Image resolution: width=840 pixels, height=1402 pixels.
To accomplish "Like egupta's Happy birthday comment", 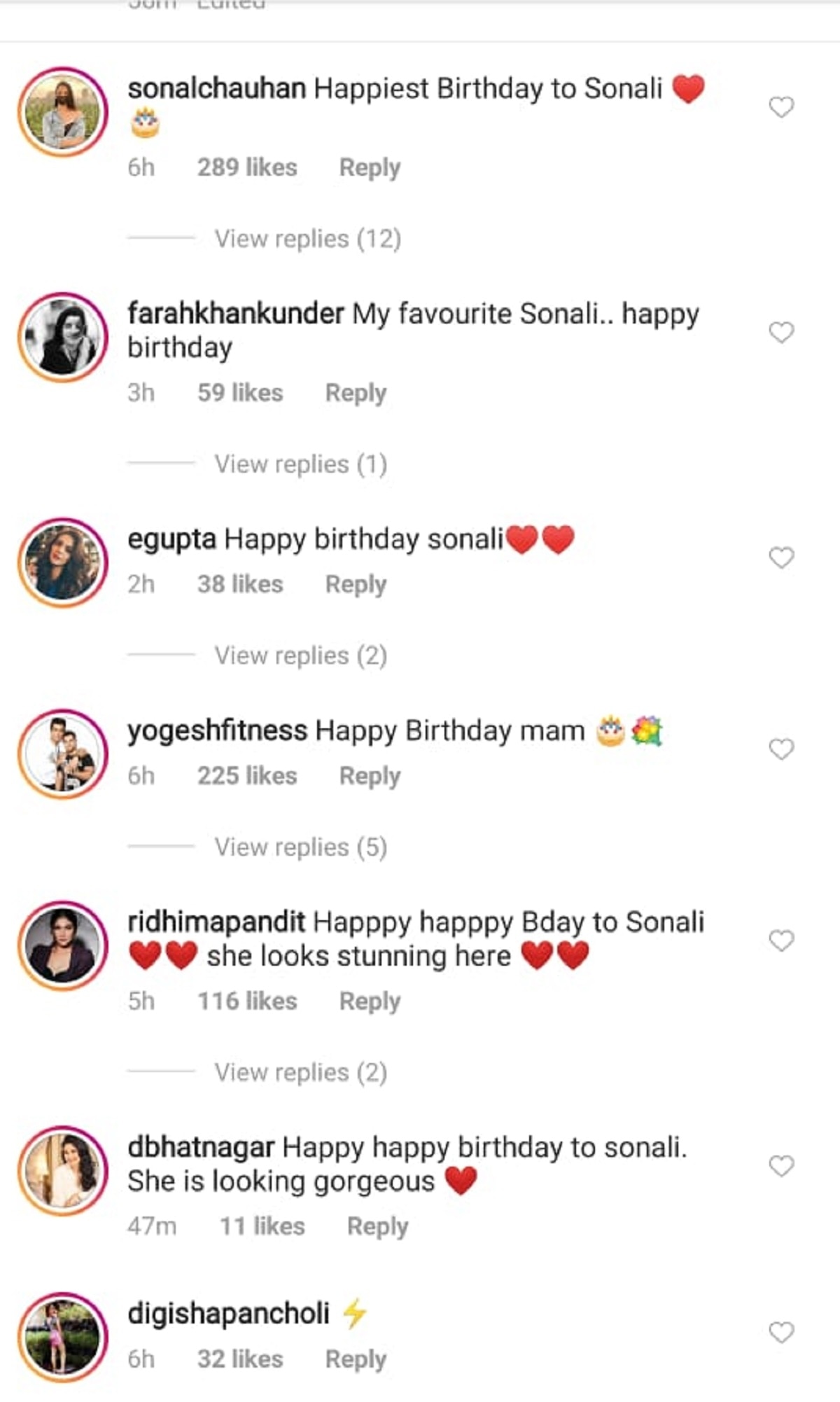I will click(x=781, y=557).
